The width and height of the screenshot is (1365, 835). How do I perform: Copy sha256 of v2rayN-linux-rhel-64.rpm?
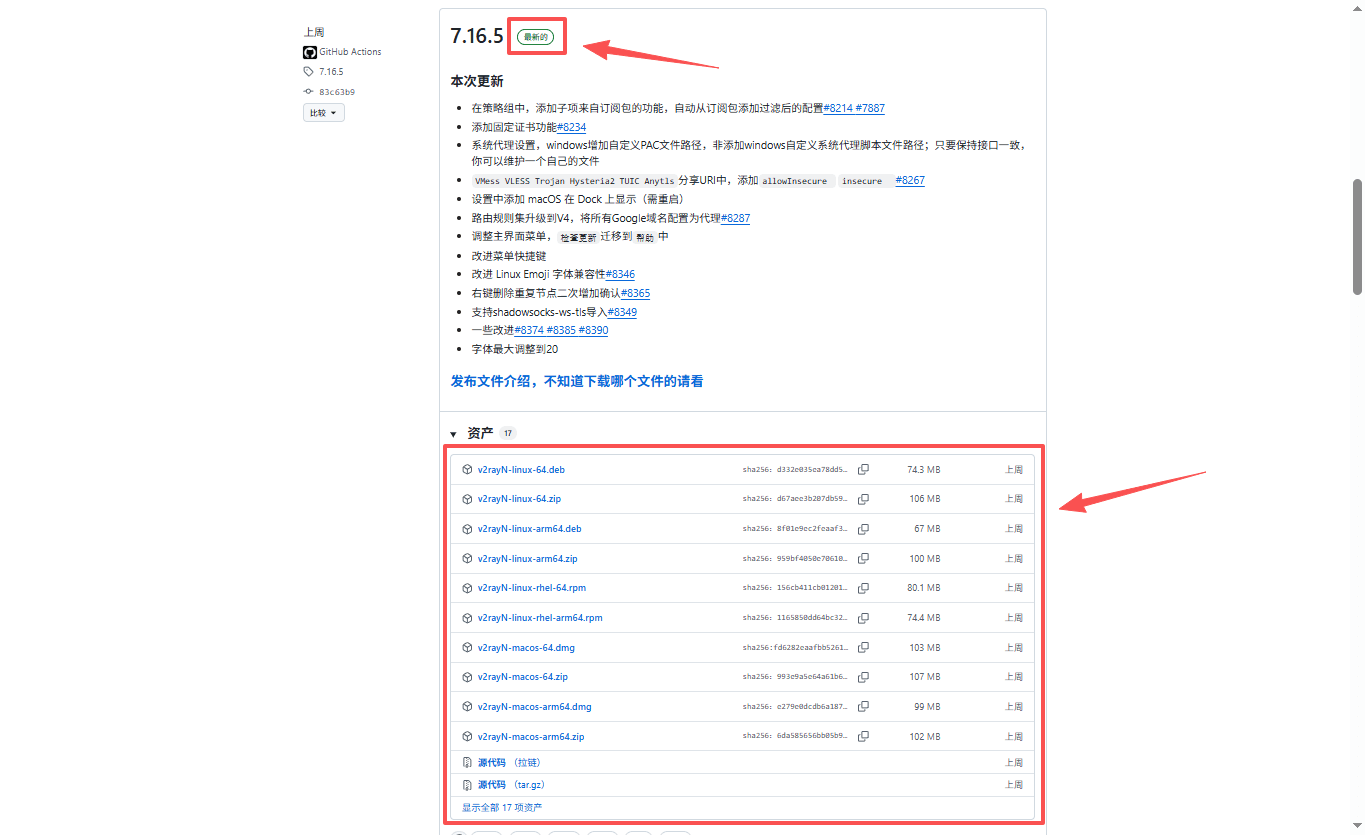[x=863, y=588]
